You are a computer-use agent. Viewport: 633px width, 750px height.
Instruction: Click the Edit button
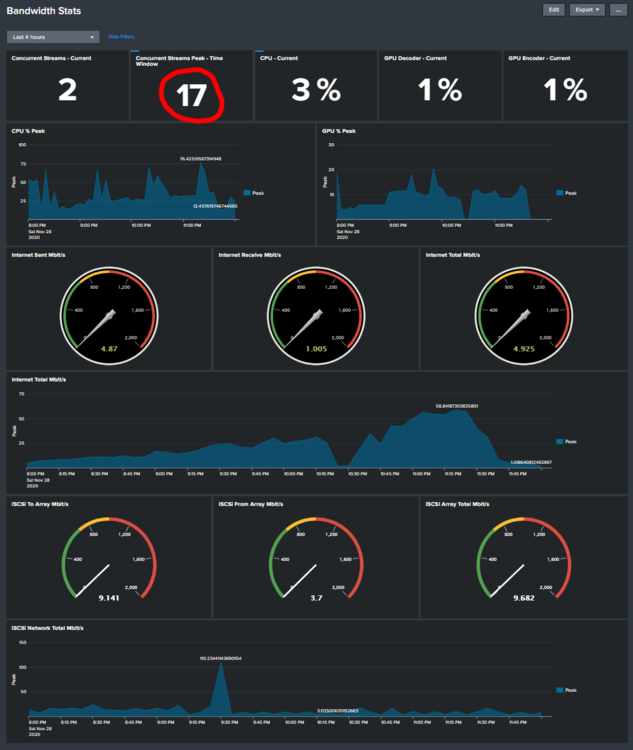[x=554, y=10]
